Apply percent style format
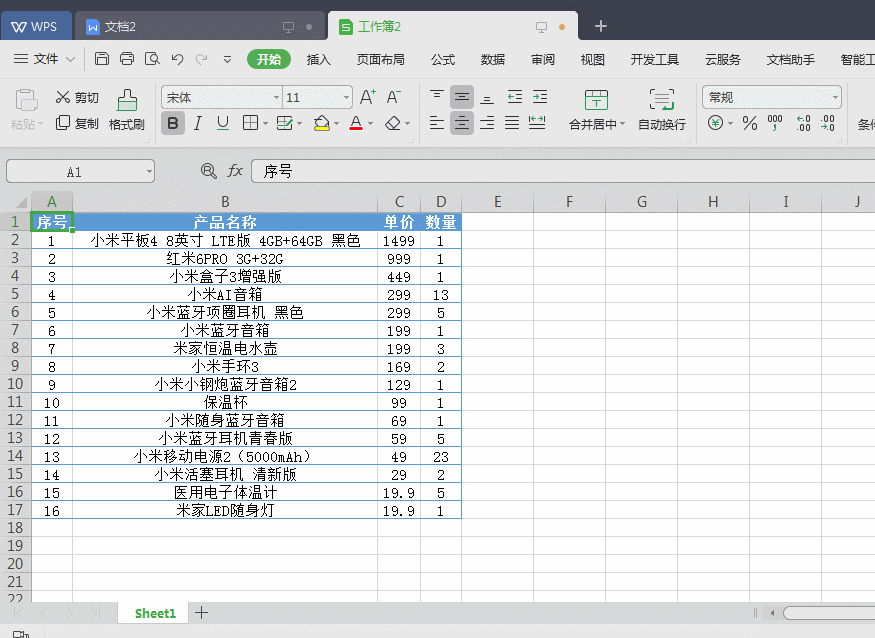This screenshot has width=875, height=638. point(750,123)
